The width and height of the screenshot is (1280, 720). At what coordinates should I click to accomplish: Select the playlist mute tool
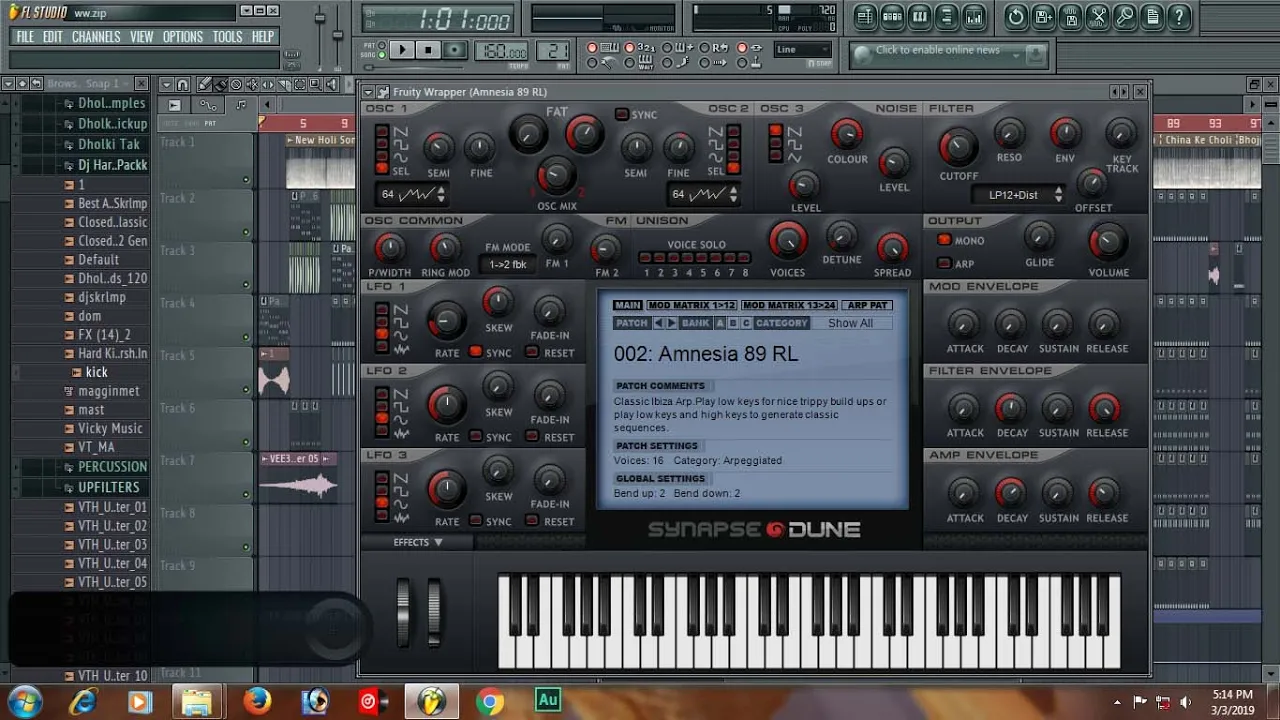[x=251, y=84]
